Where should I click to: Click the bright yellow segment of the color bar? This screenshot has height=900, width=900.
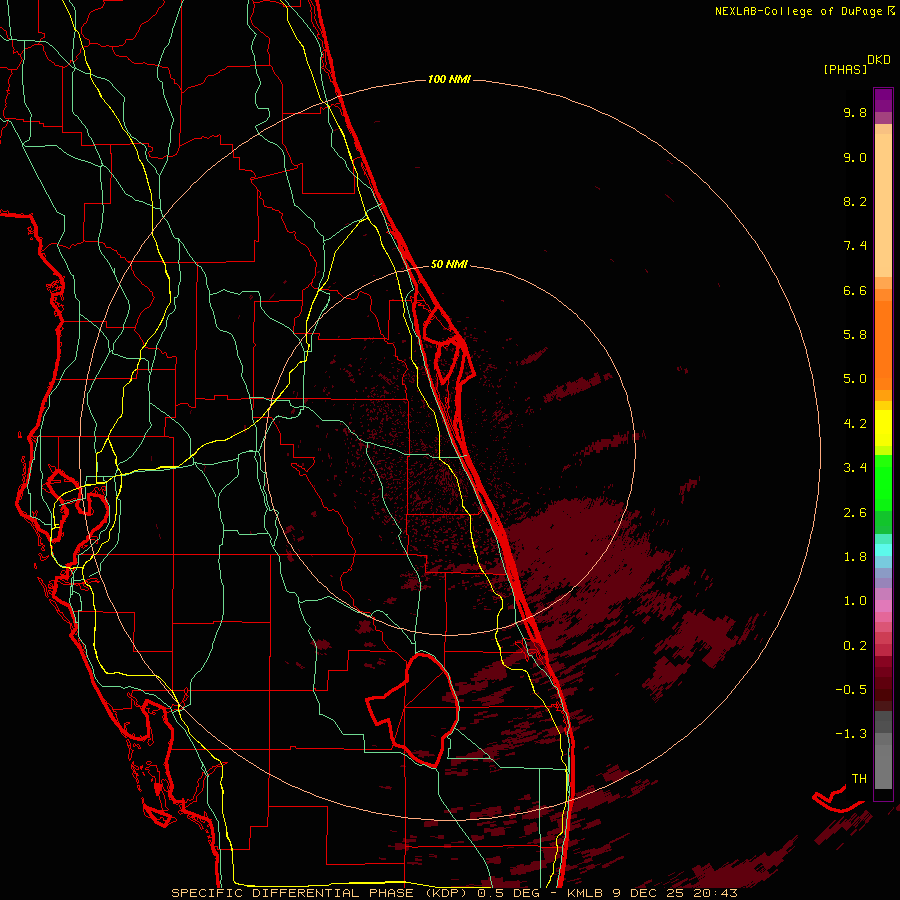click(883, 428)
